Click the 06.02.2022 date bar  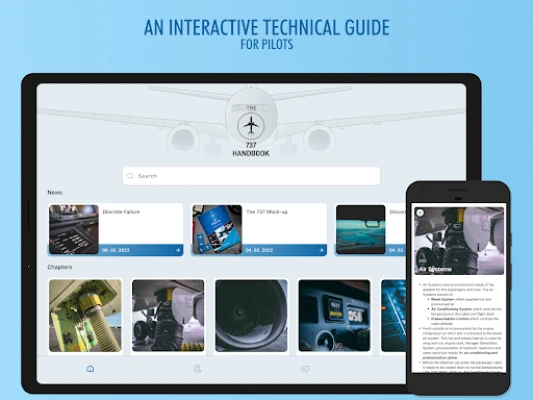tap(141, 250)
